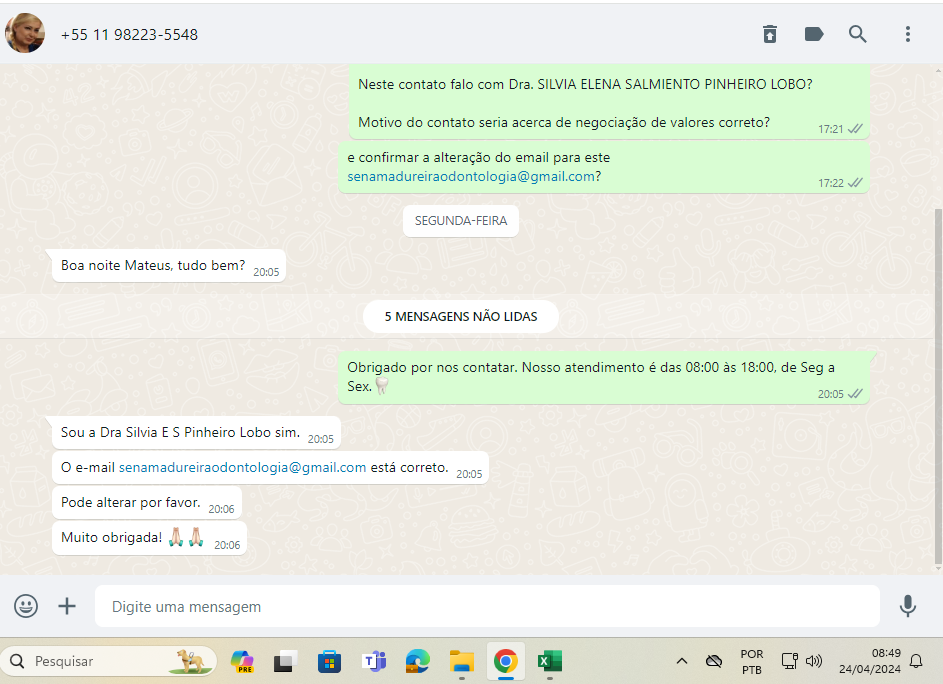Start a voice message recording
Screen dimensions: 943x684
pyautogui.click(x=908, y=606)
